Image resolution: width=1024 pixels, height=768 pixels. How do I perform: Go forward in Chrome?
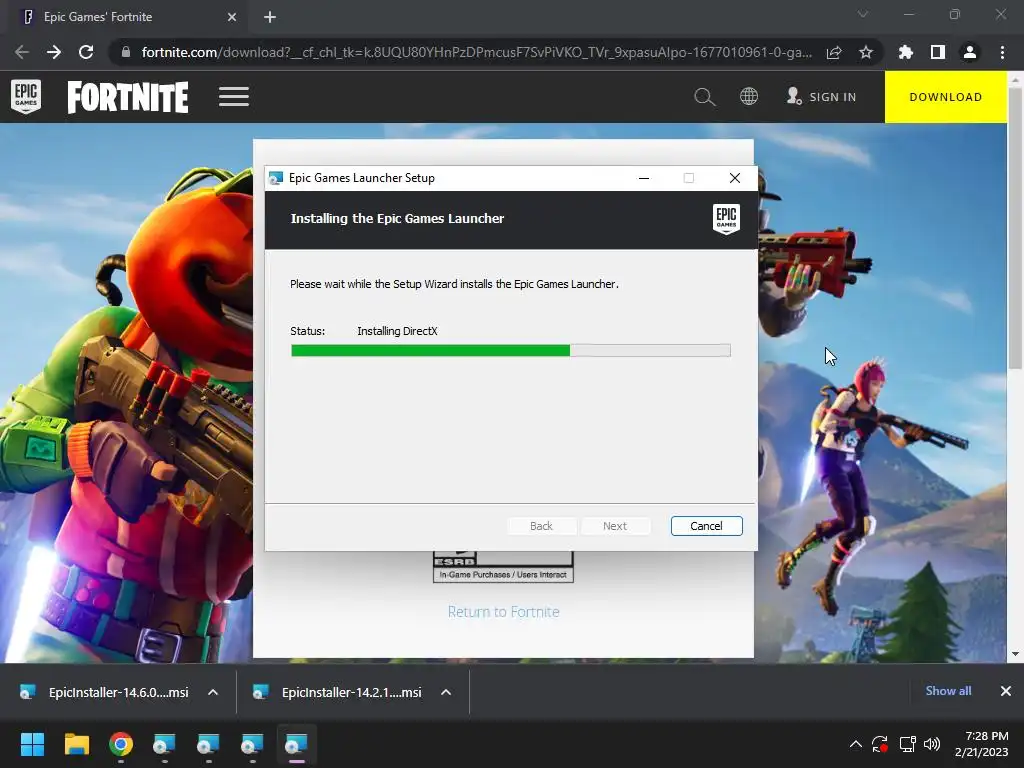[x=54, y=52]
